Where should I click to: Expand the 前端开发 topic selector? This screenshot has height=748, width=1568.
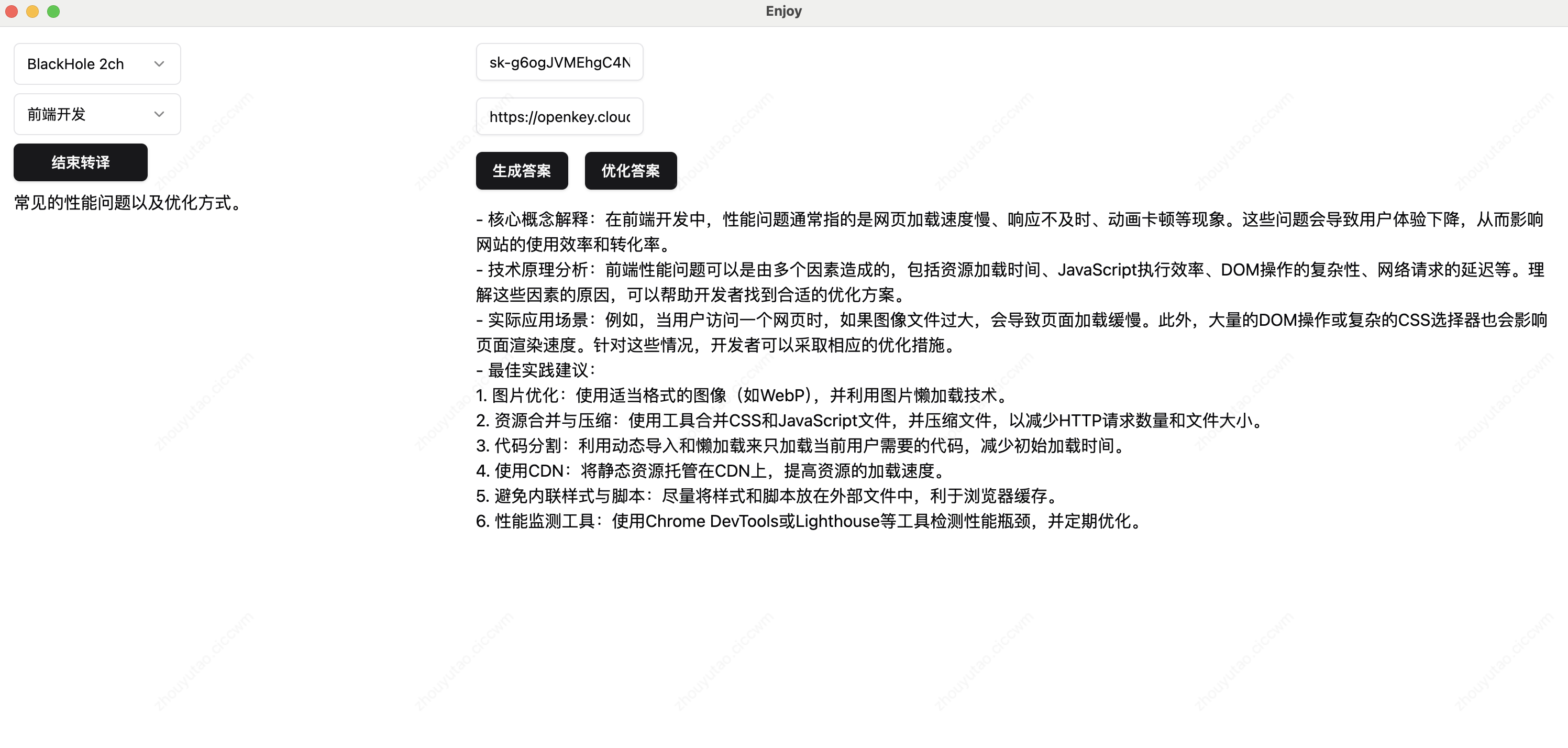click(96, 114)
